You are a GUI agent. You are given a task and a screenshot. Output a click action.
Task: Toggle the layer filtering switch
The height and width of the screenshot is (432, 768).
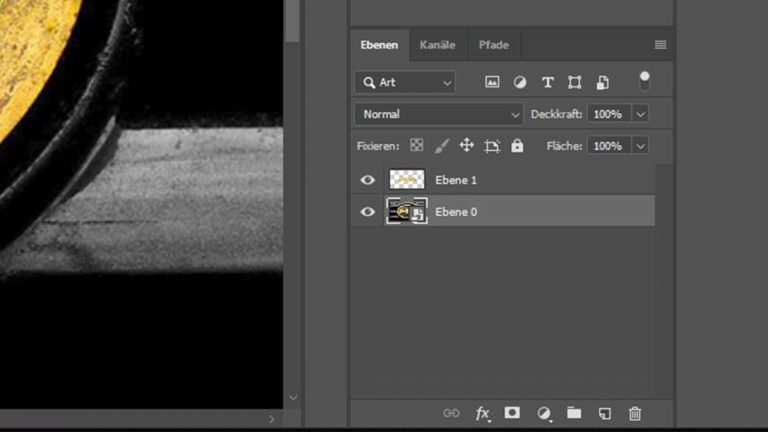[644, 80]
